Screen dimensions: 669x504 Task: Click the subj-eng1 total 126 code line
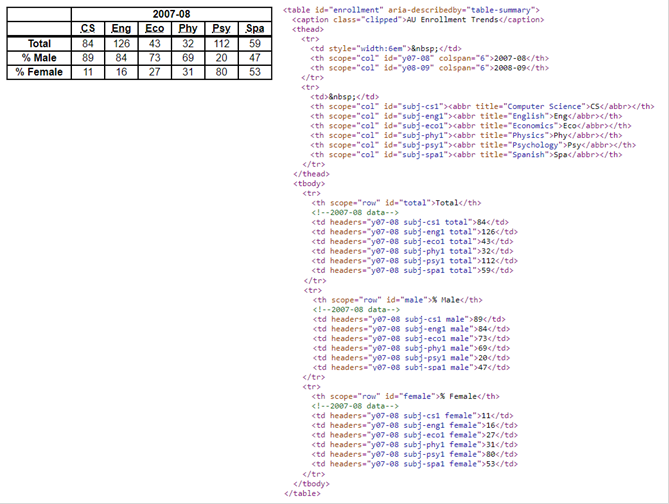(x=415, y=232)
